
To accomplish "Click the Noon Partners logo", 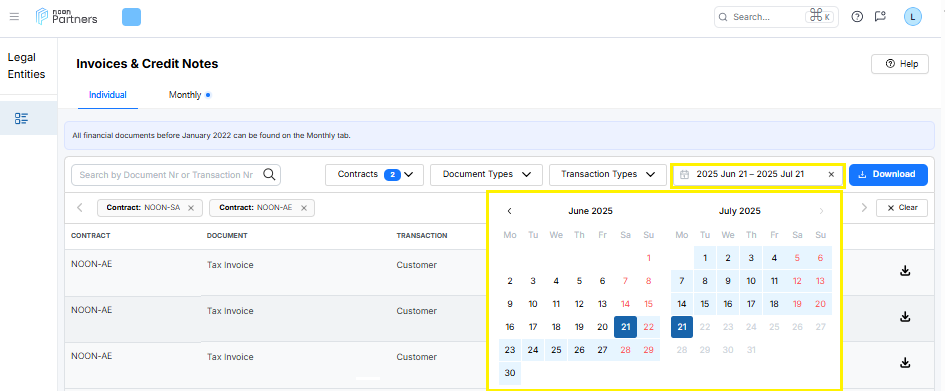I will [66, 16].
